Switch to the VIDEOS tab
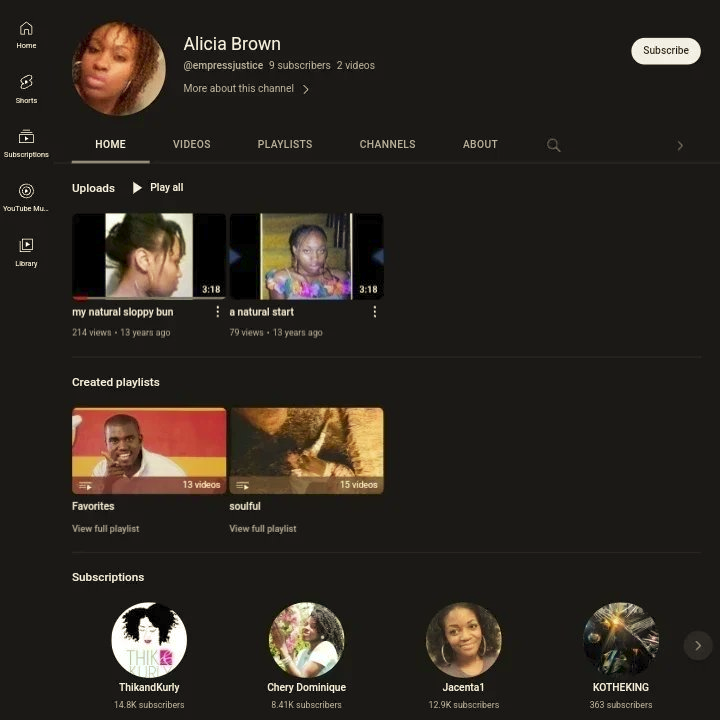 point(191,144)
